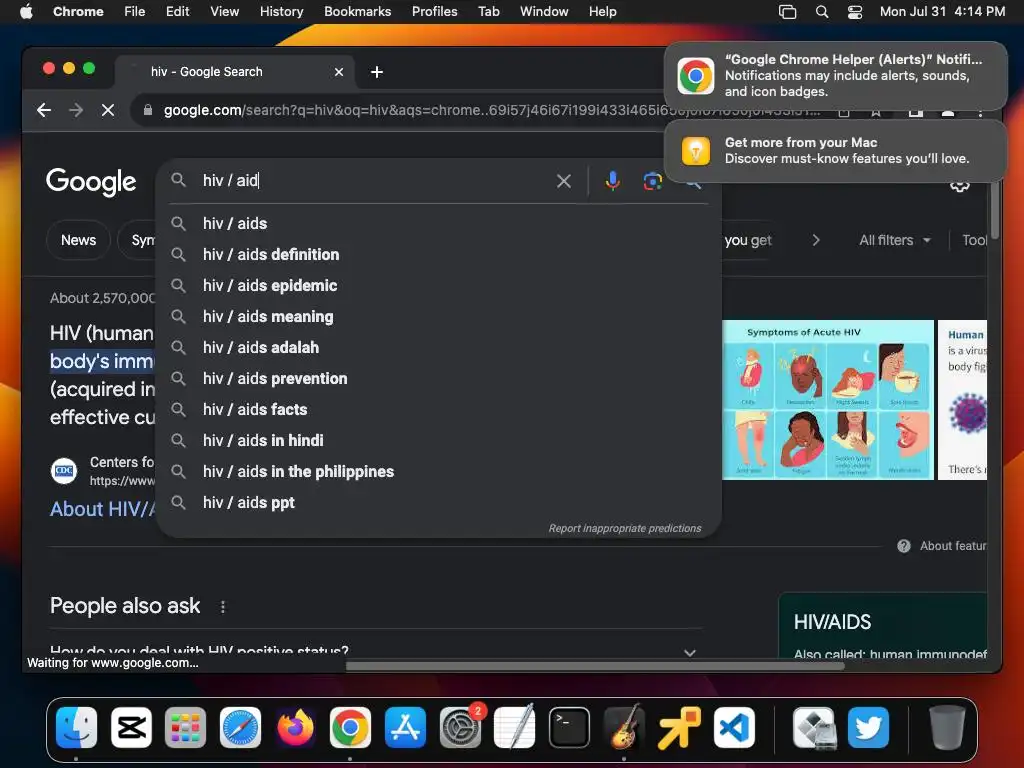Open a new Chrome tab
The height and width of the screenshot is (768, 1024).
[377, 72]
